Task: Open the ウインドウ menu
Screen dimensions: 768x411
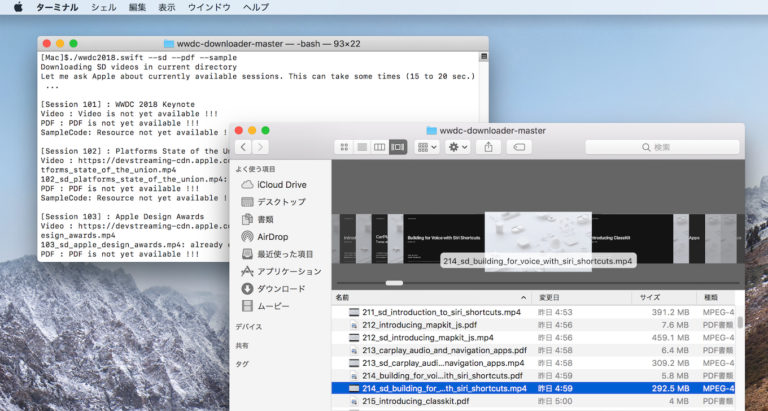Action: 209,7
